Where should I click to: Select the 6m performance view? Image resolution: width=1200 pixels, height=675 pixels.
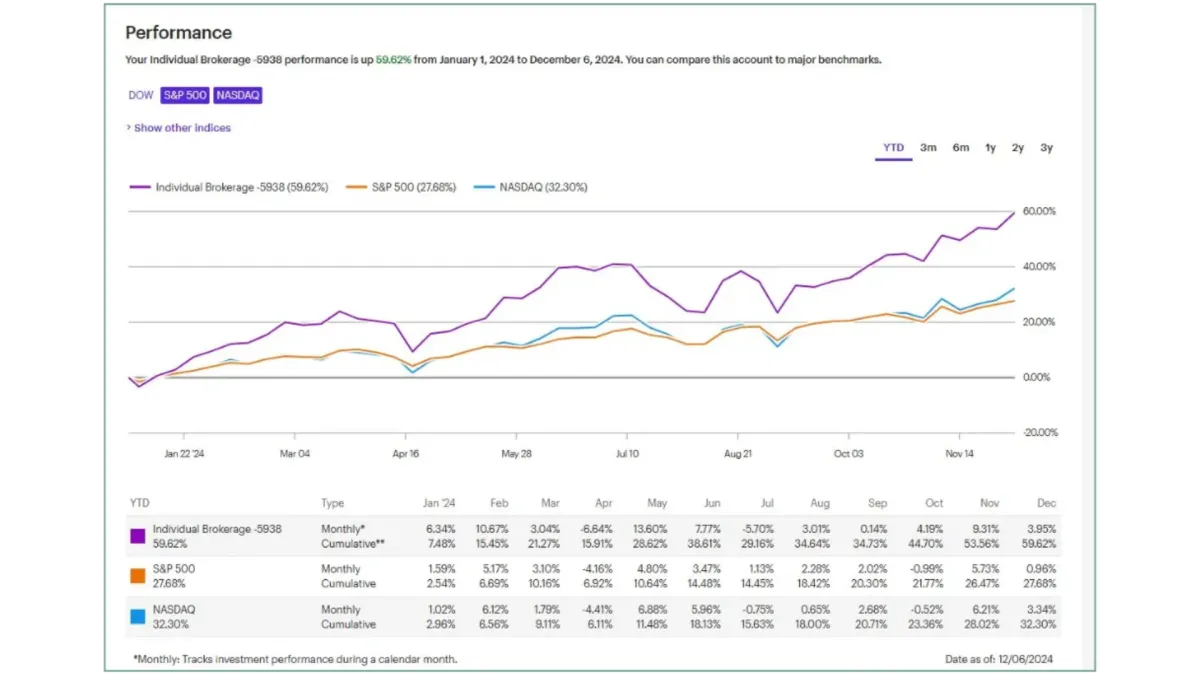click(x=959, y=147)
